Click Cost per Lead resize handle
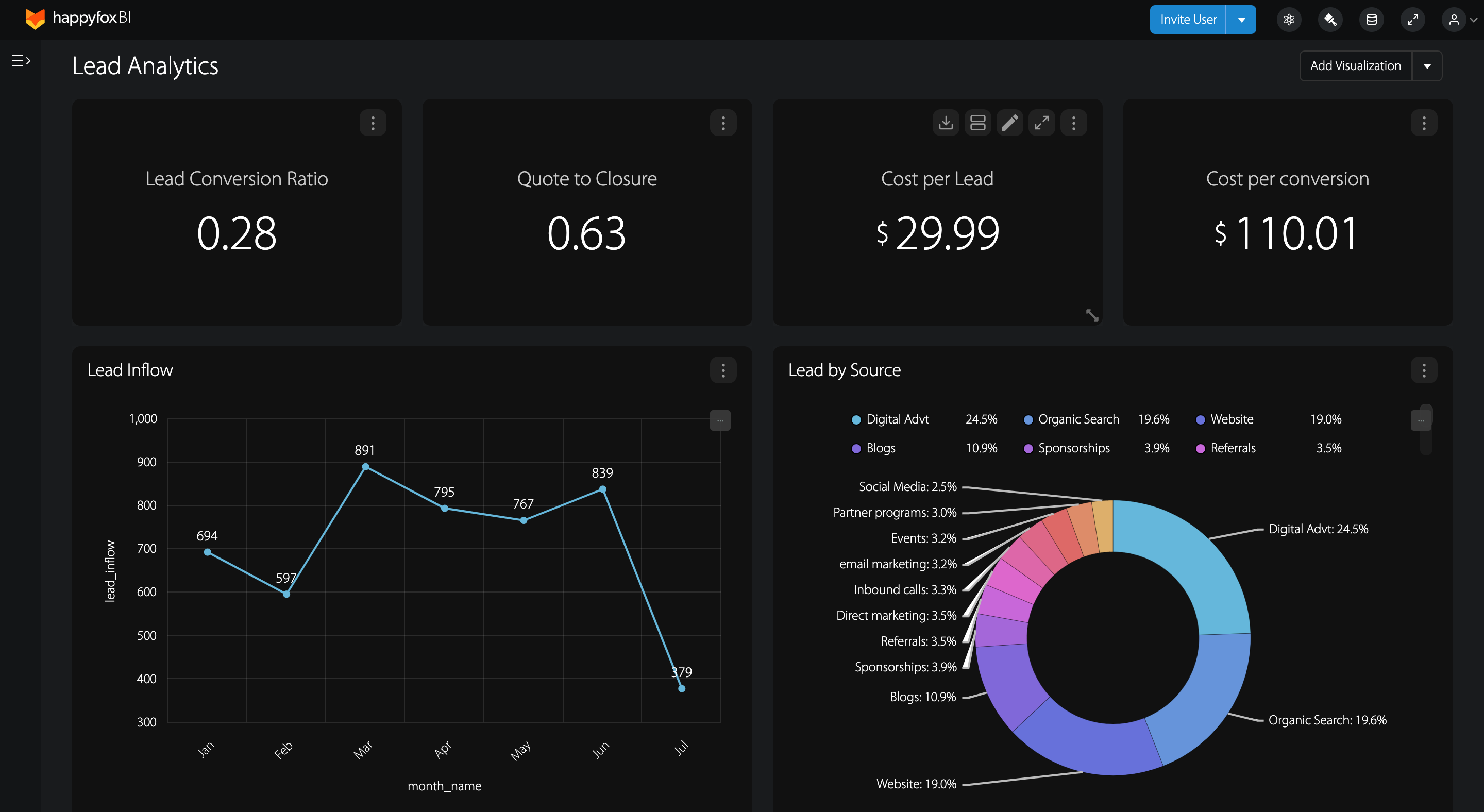1484x812 pixels. tap(1092, 315)
